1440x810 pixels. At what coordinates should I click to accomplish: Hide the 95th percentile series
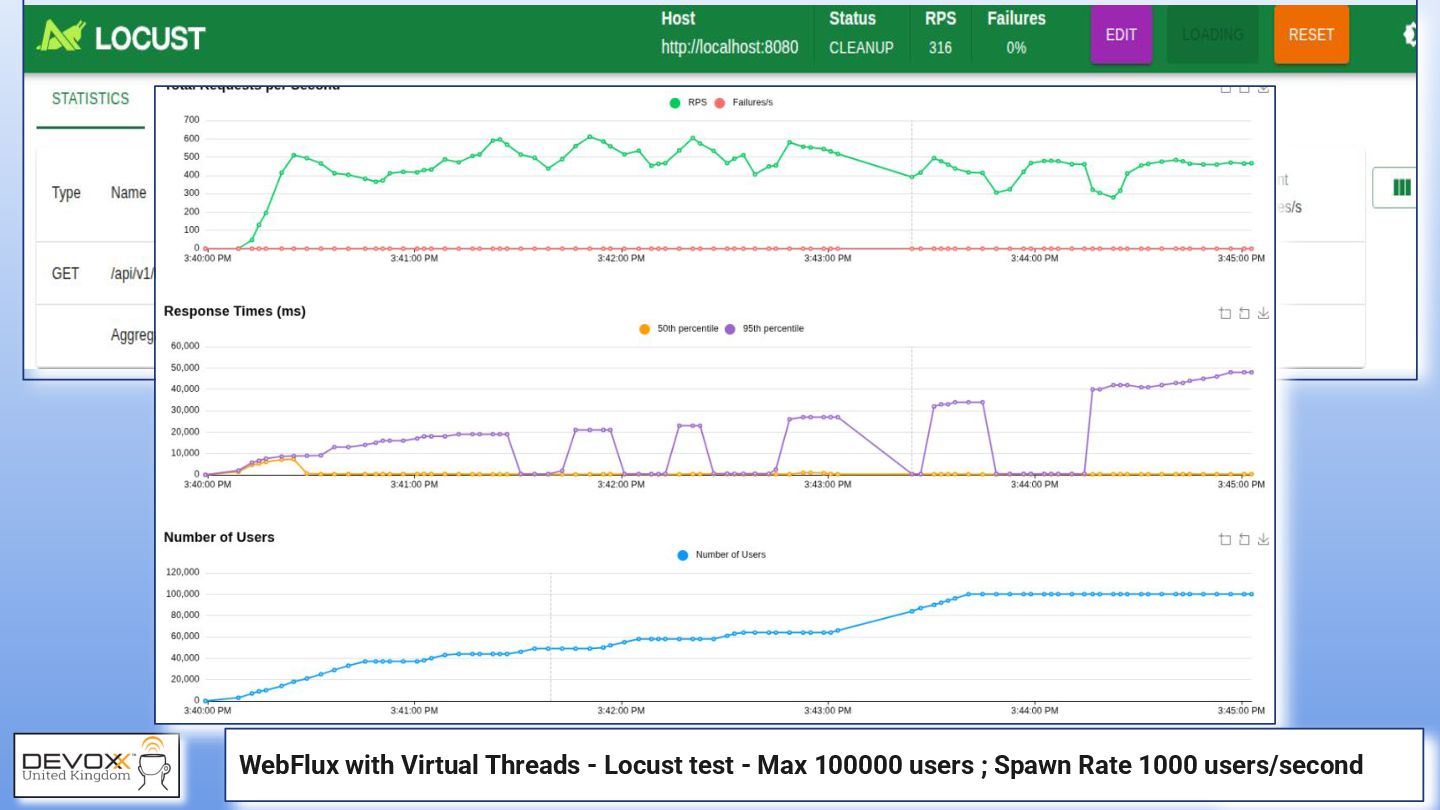[x=764, y=328]
